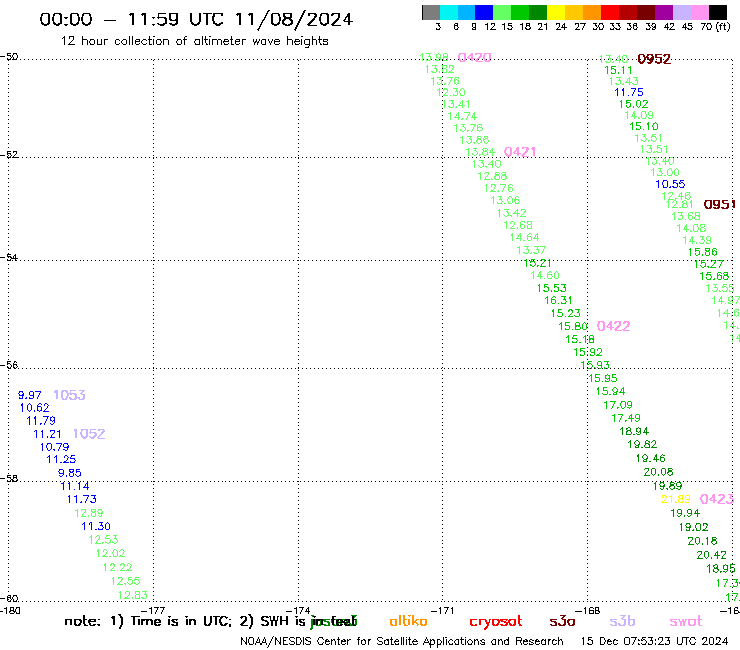This screenshot has width=740, height=650.
Task: Click the 15.93 wave height value
Action: point(595,365)
